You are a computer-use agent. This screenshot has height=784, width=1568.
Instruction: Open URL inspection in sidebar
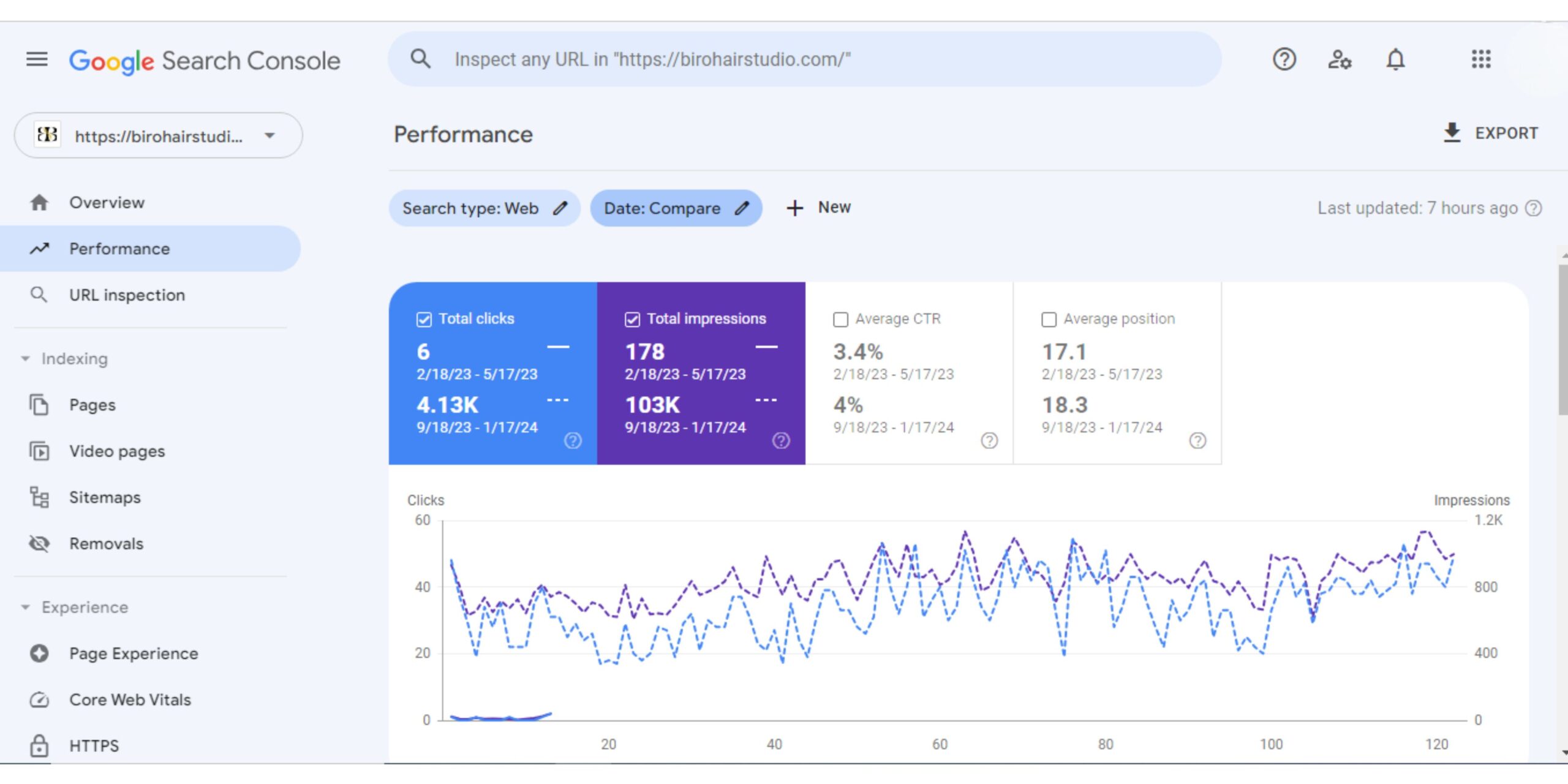click(x=150, y=295)
